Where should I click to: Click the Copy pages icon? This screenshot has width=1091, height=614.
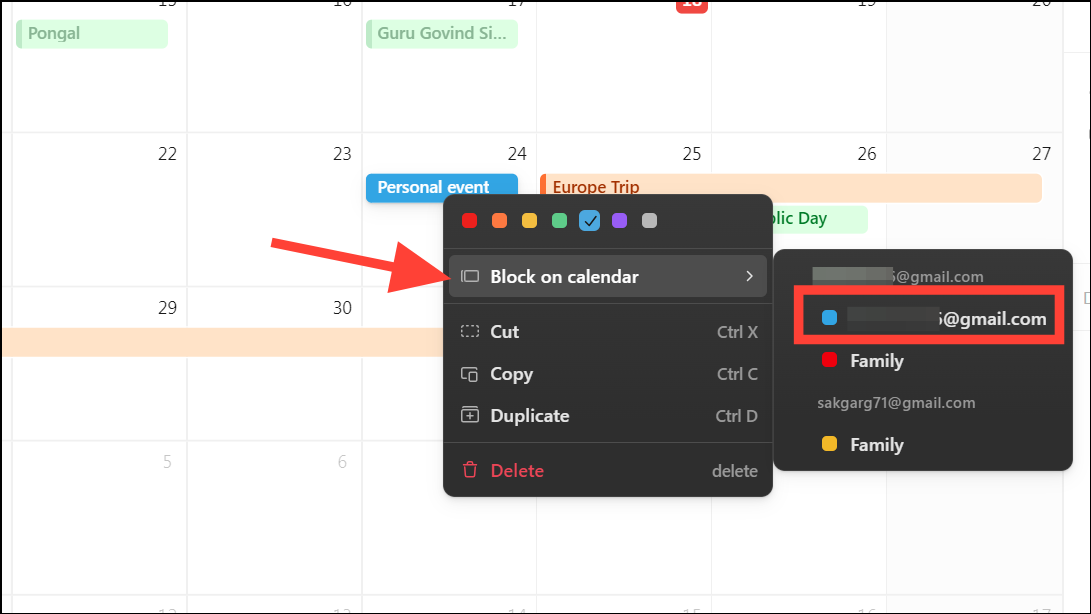470,374
